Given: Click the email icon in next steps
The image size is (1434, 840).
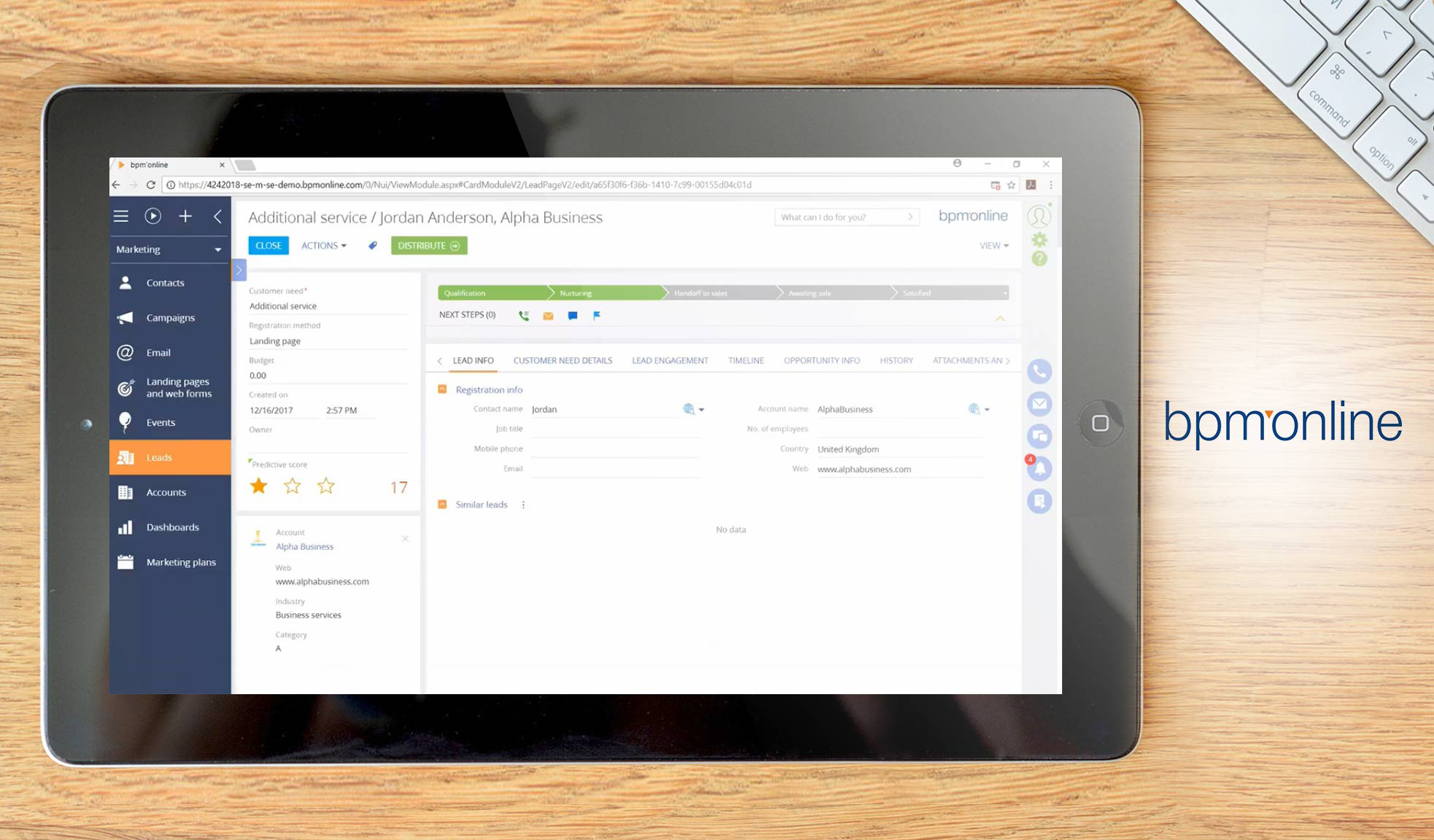Looking at the screenshot, I should (548, 316).
